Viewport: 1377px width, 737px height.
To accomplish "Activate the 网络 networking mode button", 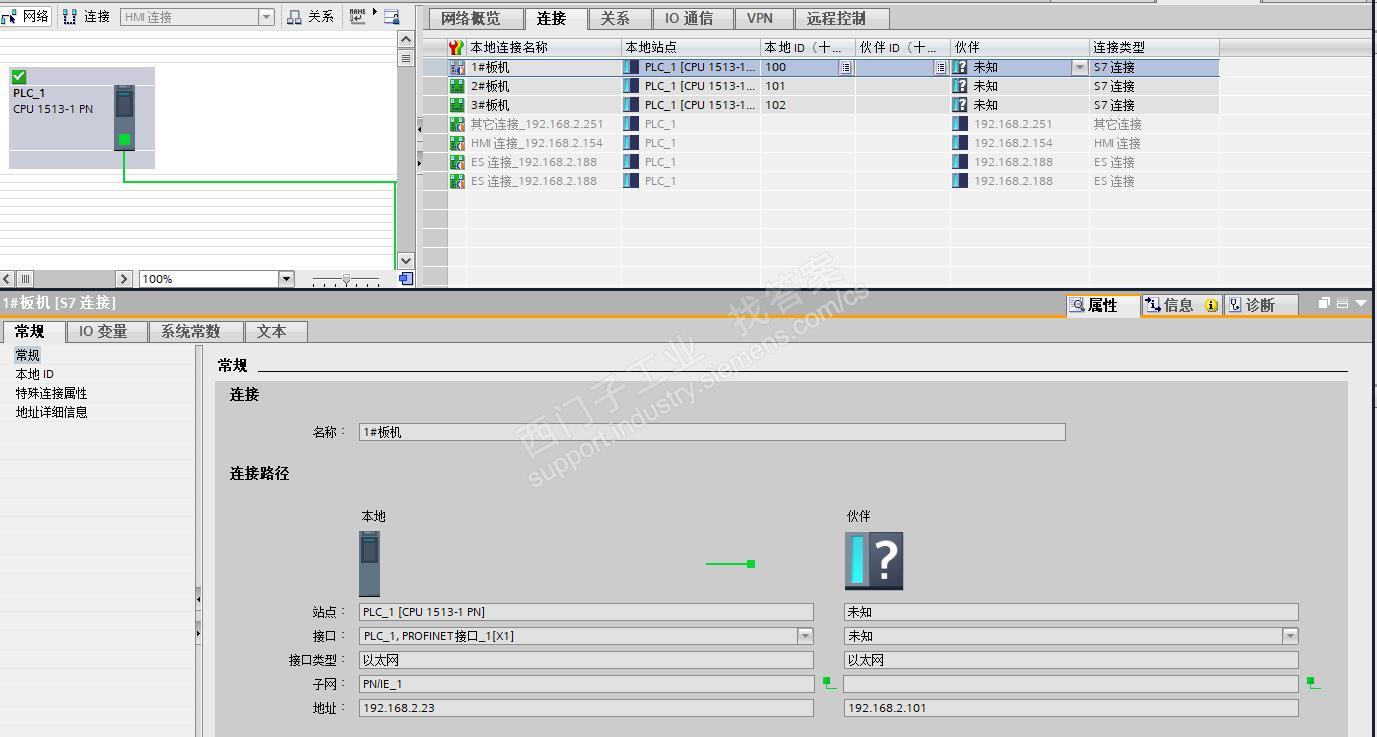I will 27,16.
